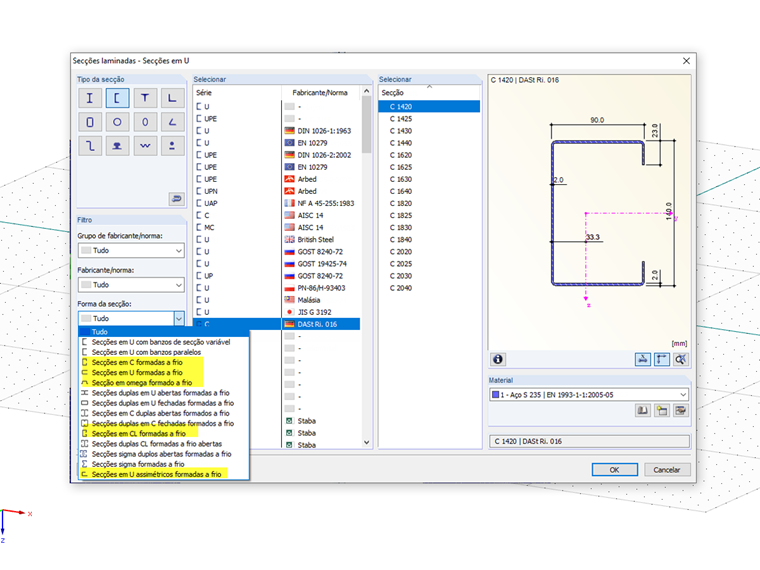Select the highlighted C 1420 section row
Image resolution: width=760 pixels, height=570 pixels.
click(429, 107)
